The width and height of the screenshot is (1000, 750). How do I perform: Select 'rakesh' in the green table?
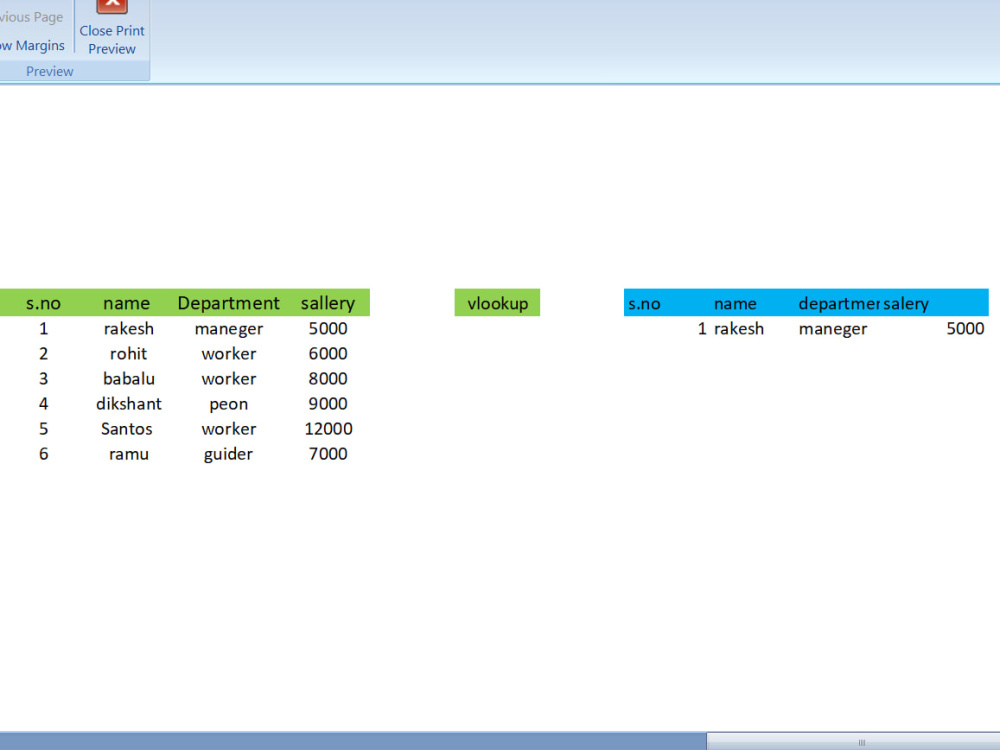click(x=128, y=328)
